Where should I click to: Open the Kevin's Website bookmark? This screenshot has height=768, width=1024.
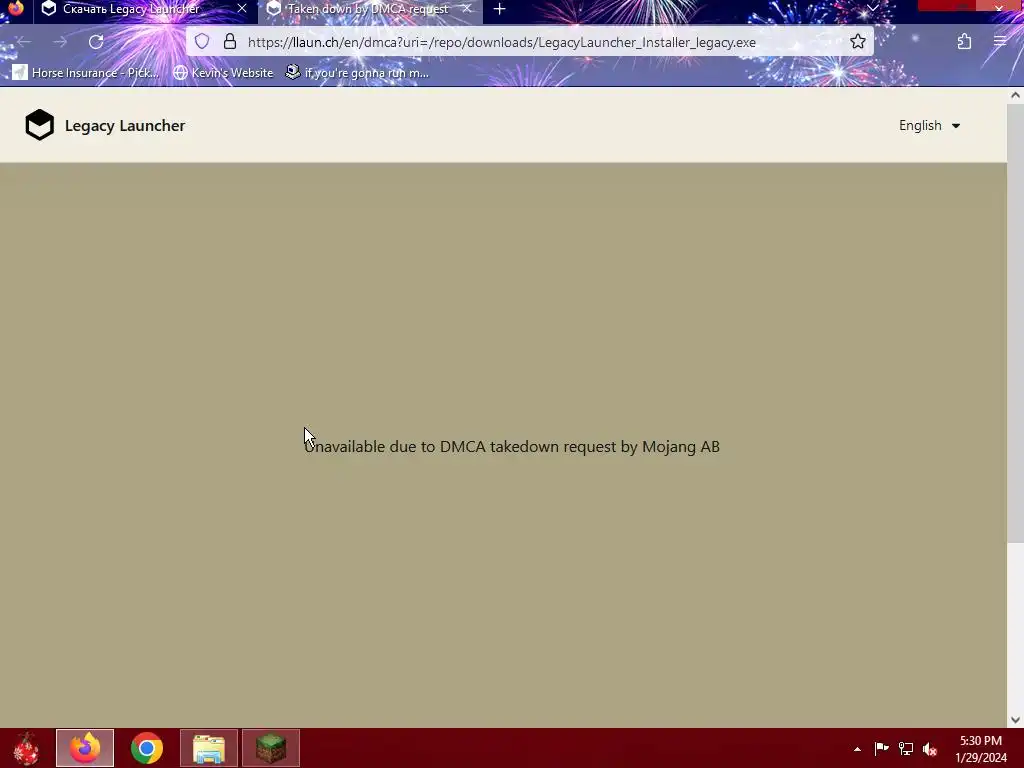click(223, 72)
